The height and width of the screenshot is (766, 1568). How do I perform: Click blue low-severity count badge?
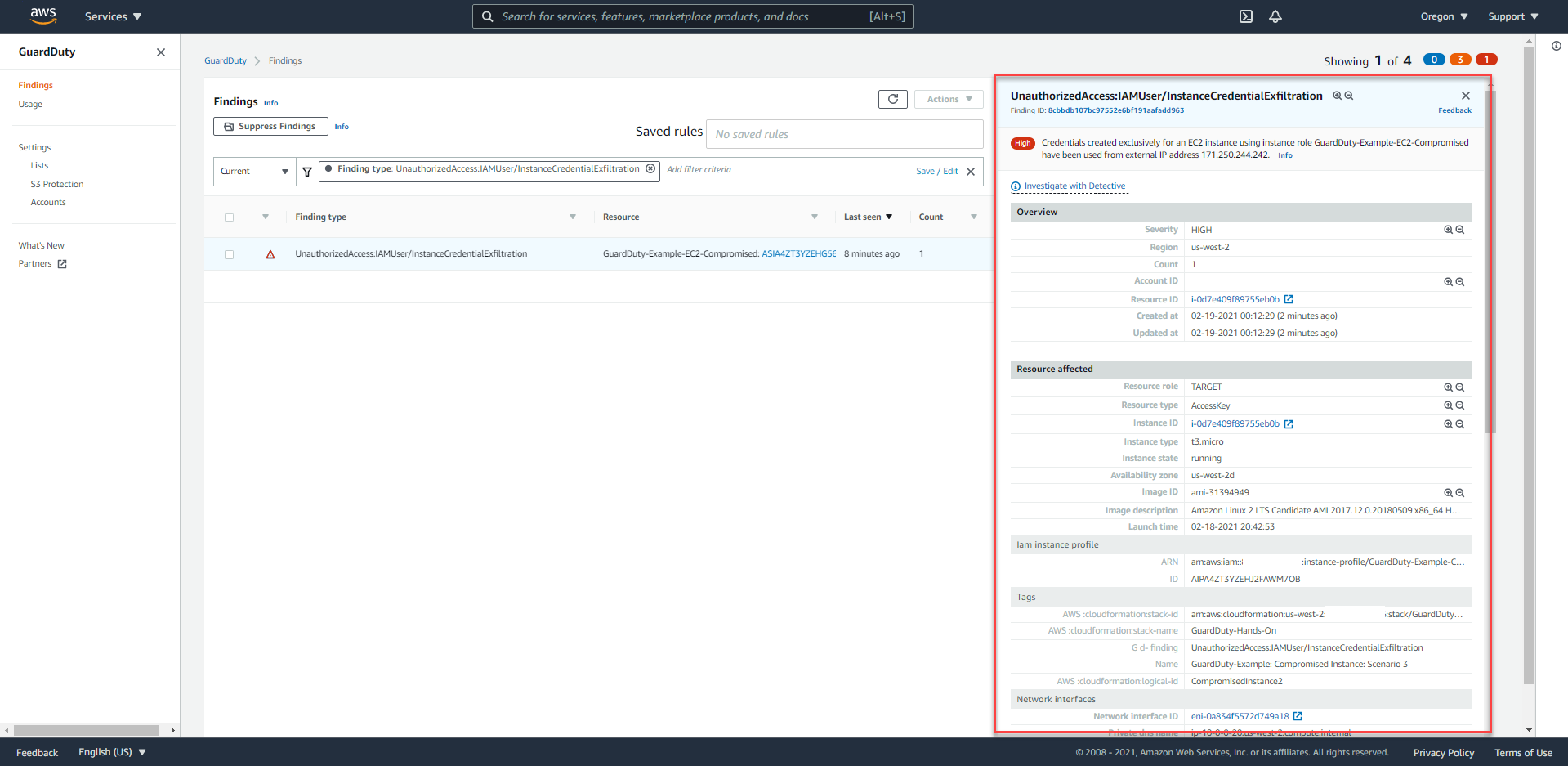point(1434,60)
